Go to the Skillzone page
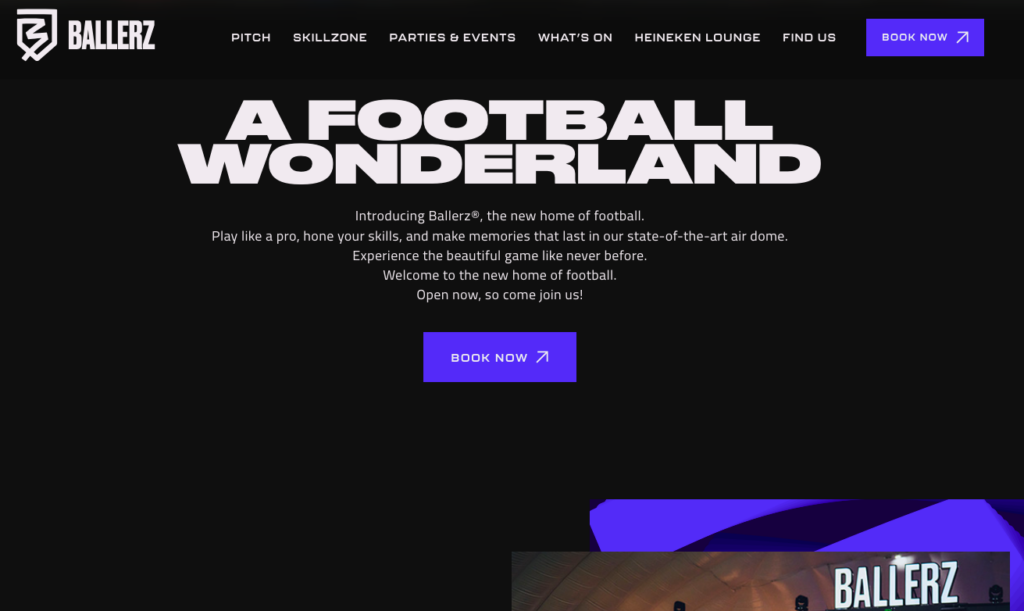The image size is (1024, 611). pos(330,38)
